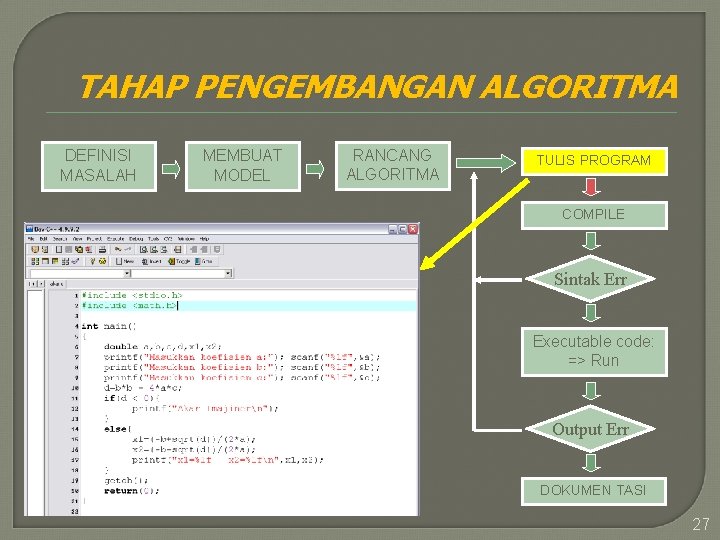Click the 'int main()' code line
The image size is (720, 540).
[109, 326]
